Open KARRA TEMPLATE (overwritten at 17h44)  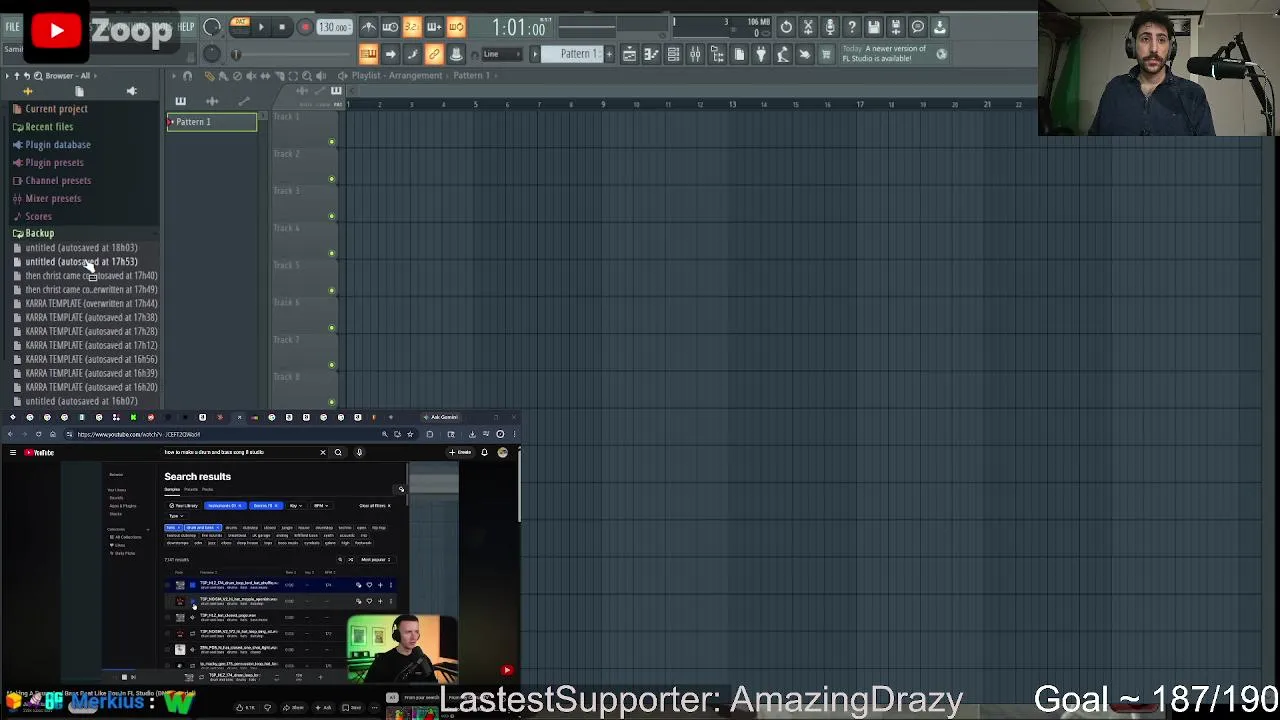point(91,304)
